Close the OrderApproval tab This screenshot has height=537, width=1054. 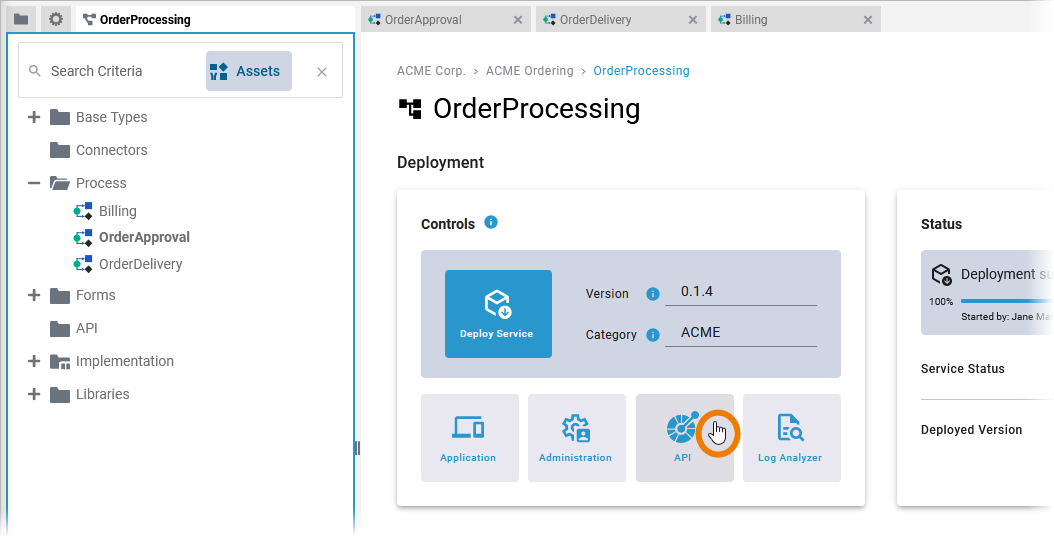pos(517,20)
